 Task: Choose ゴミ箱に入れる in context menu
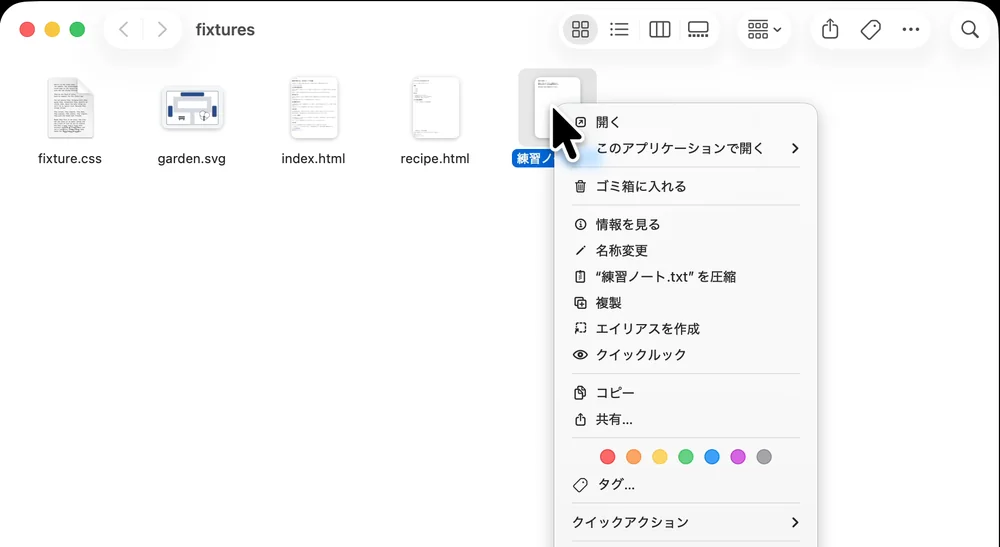[x=686, y=187]
